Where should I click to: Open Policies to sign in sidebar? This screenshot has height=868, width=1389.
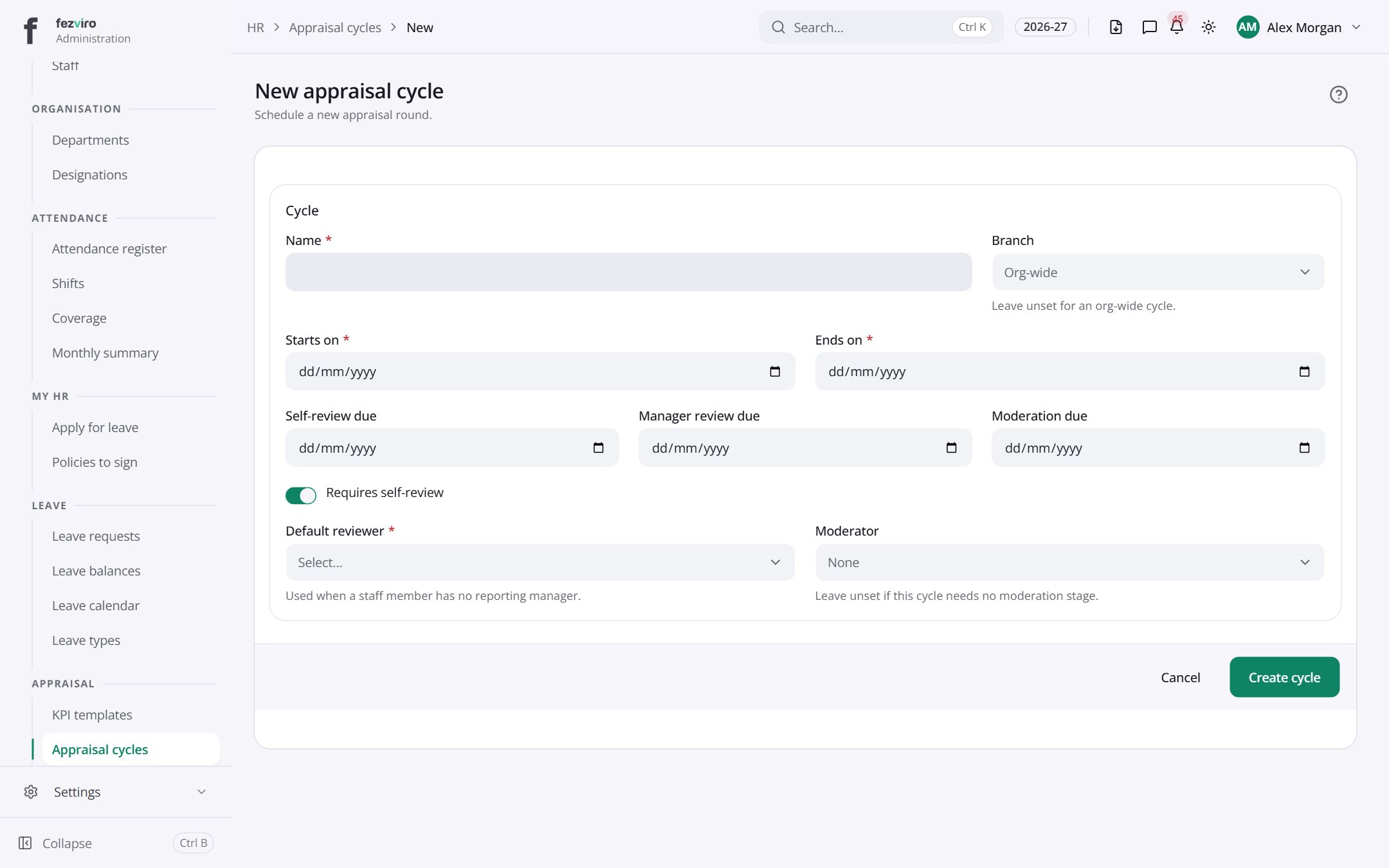[x=95, y=462]
